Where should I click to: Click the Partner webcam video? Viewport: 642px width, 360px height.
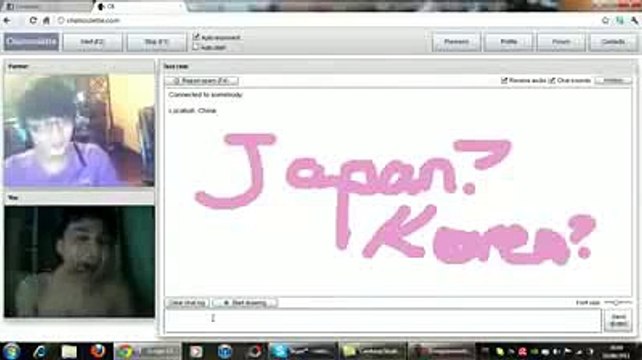pos(79,130)
